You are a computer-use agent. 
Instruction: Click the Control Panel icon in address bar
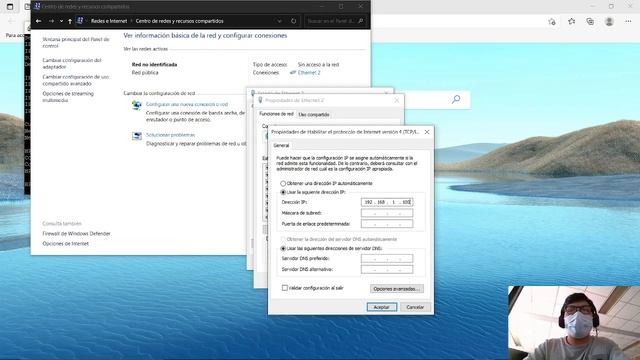80,20
